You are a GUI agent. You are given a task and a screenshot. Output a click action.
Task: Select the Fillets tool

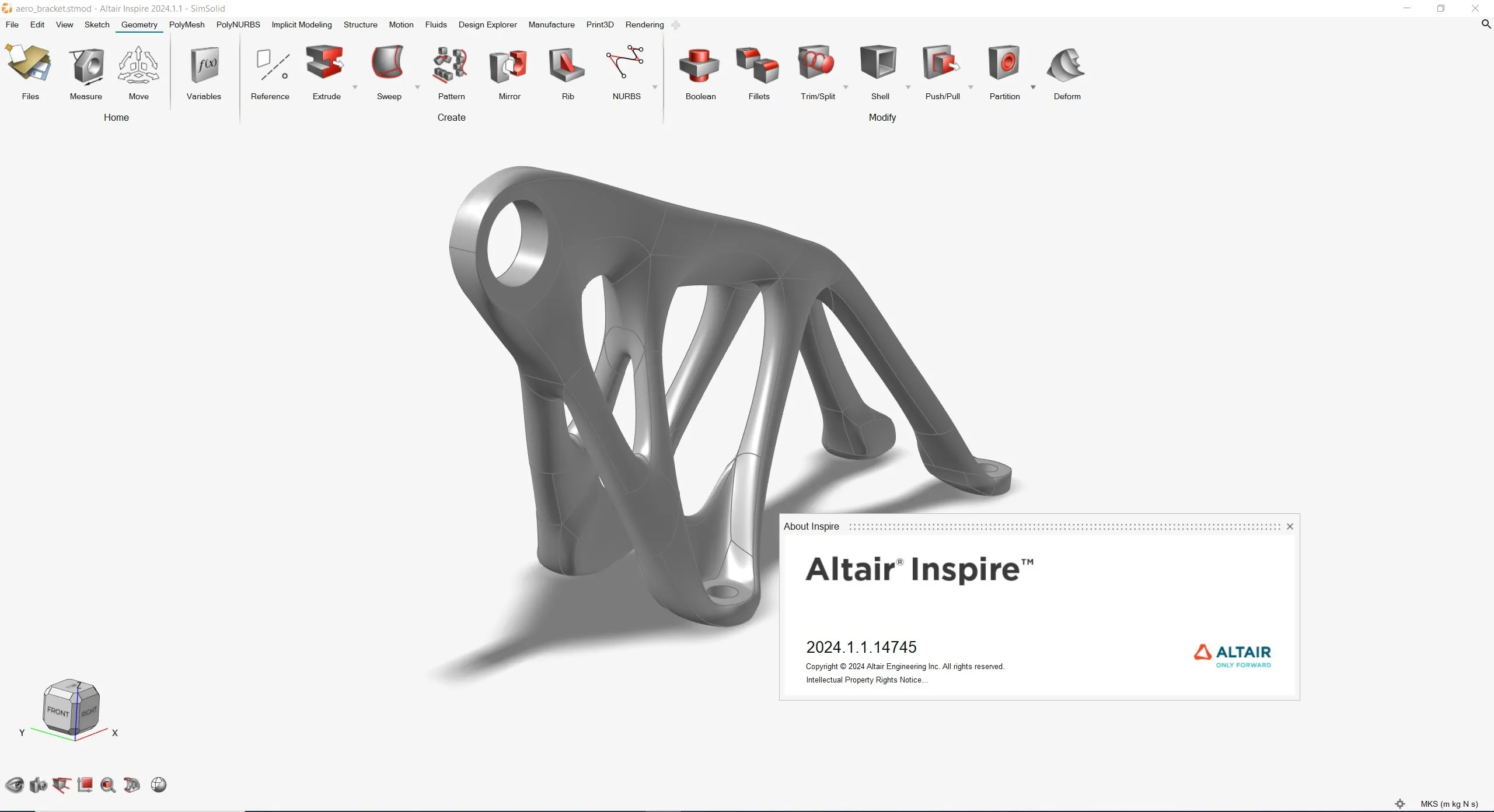pyautogui.click(x=758, y=64)
